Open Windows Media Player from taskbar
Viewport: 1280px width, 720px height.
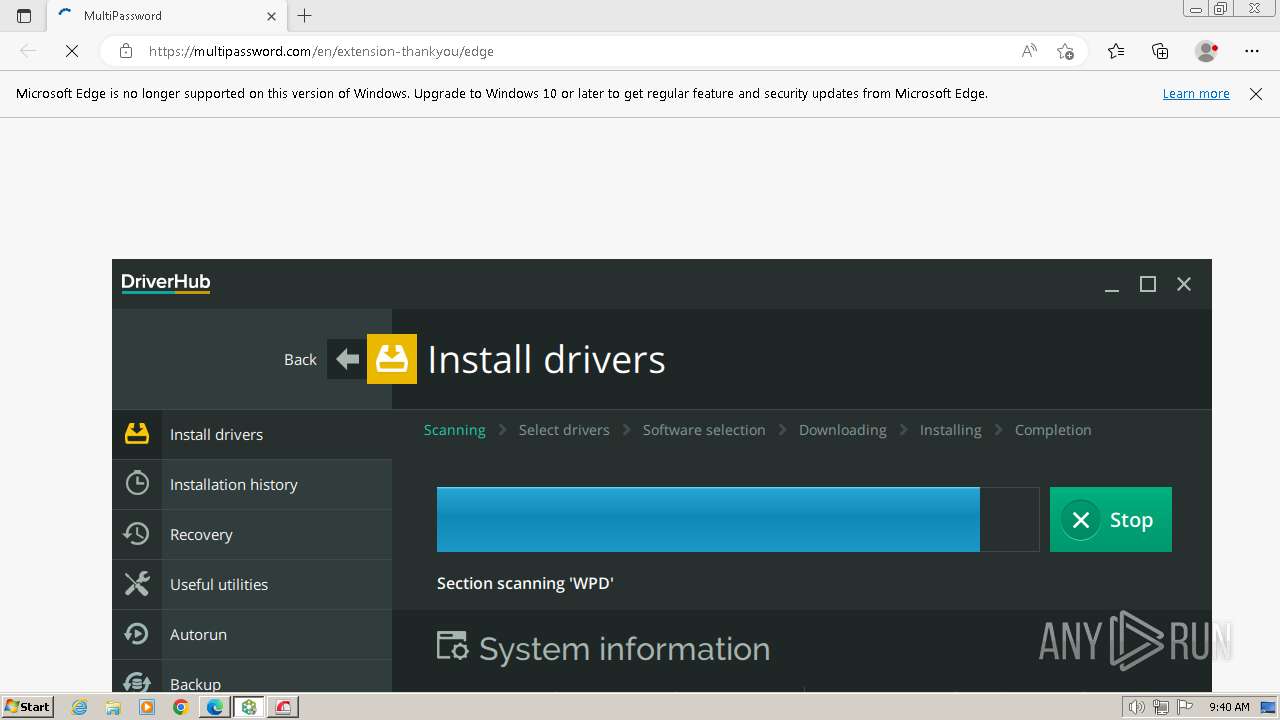click(147, 707)
